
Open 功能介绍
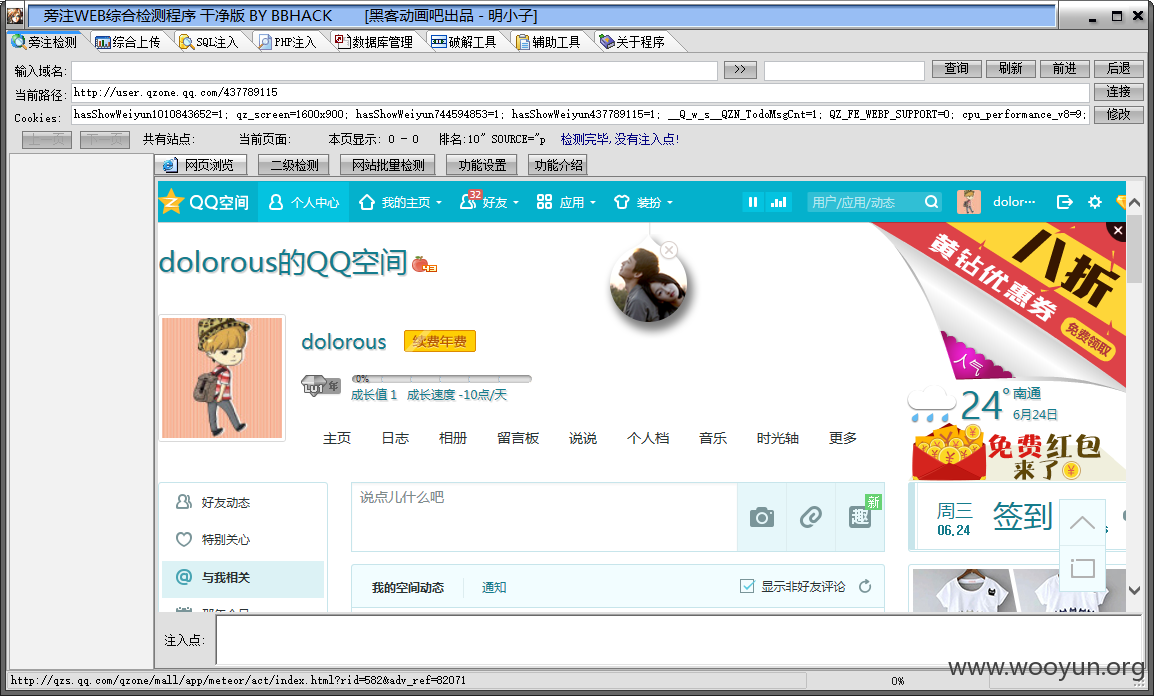tap(558, 165)
